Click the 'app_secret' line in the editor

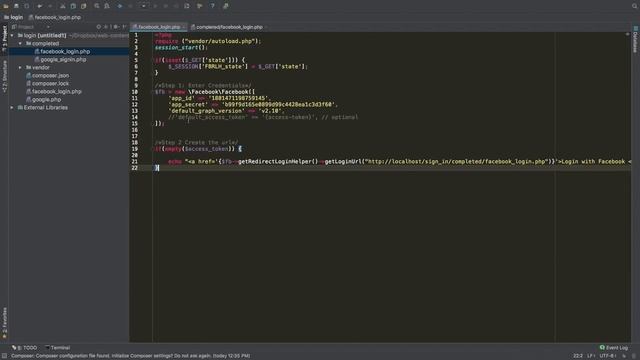[x=253, y=104]
